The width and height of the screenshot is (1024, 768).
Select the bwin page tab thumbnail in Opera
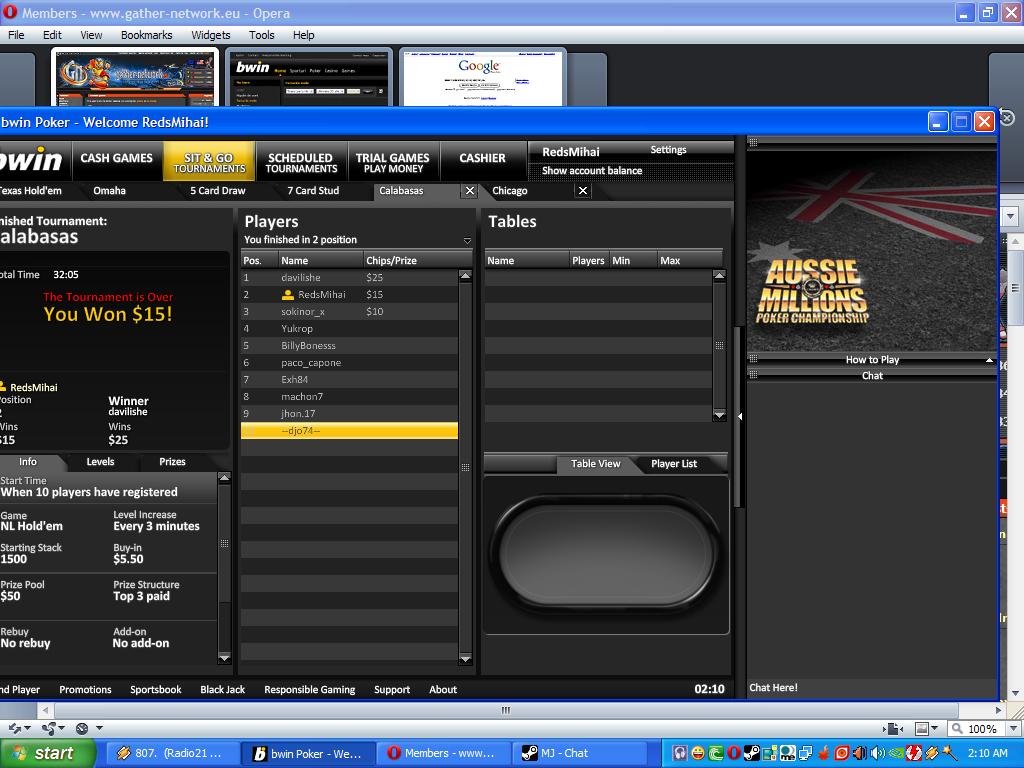tap(309, 77)
